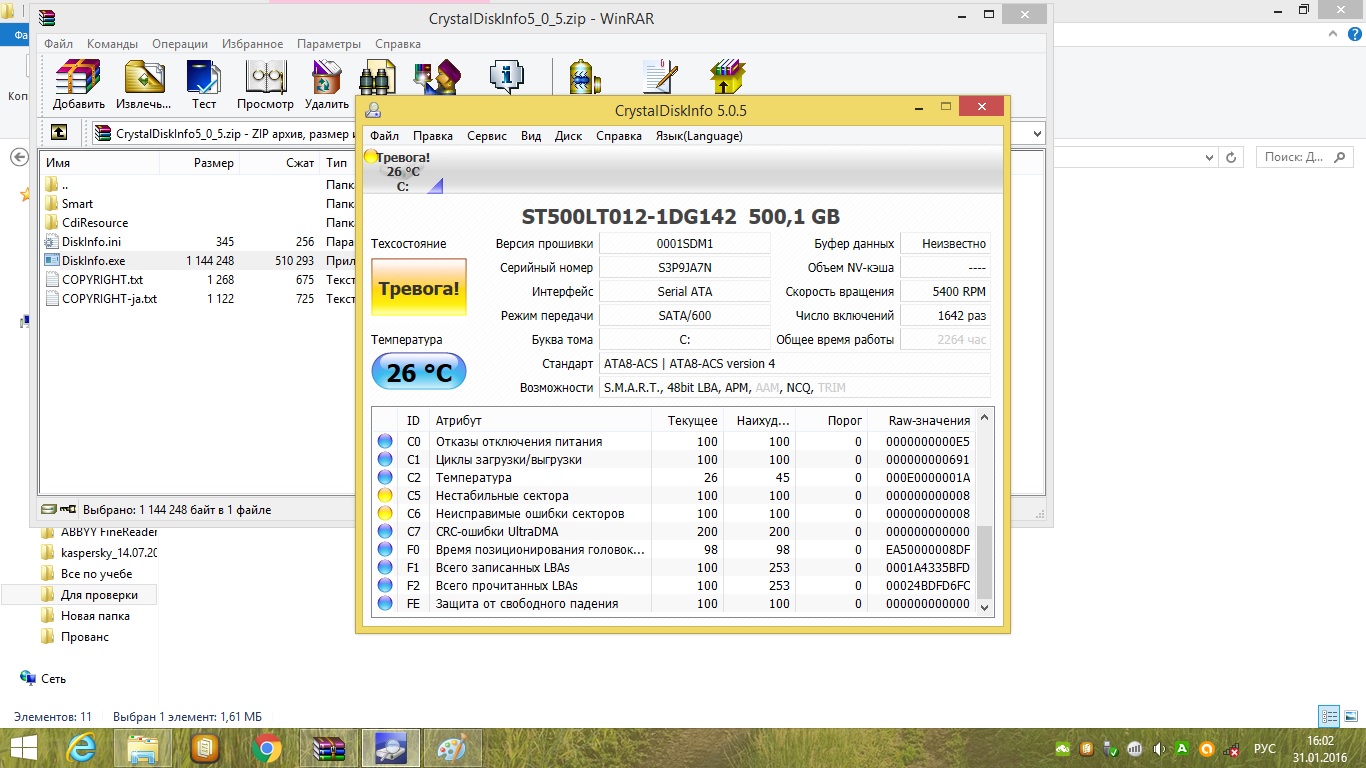Select the Smart folder in WinRAR list
The width and height of the screenshot is (1366, 768).
point(77,204)
